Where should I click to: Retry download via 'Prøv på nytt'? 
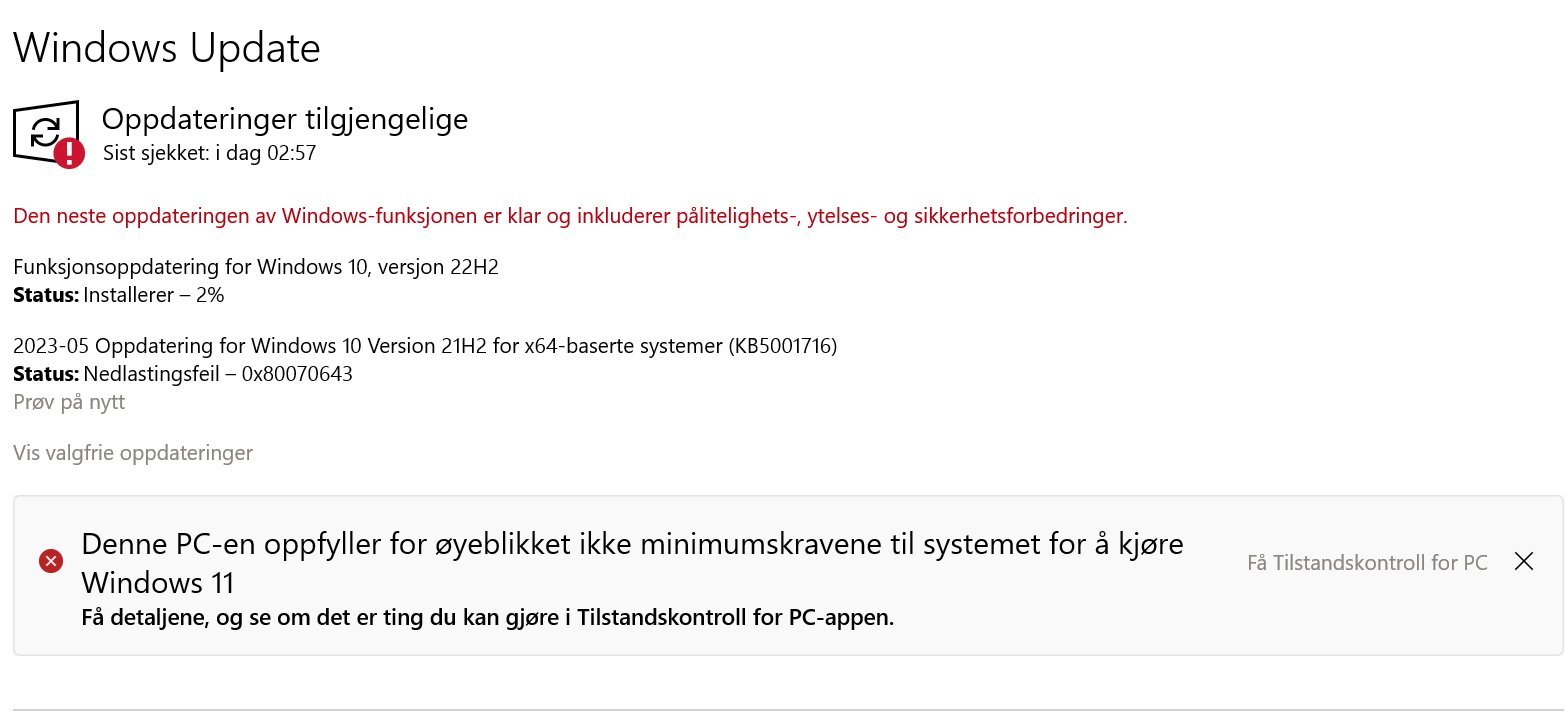point(69,402)
